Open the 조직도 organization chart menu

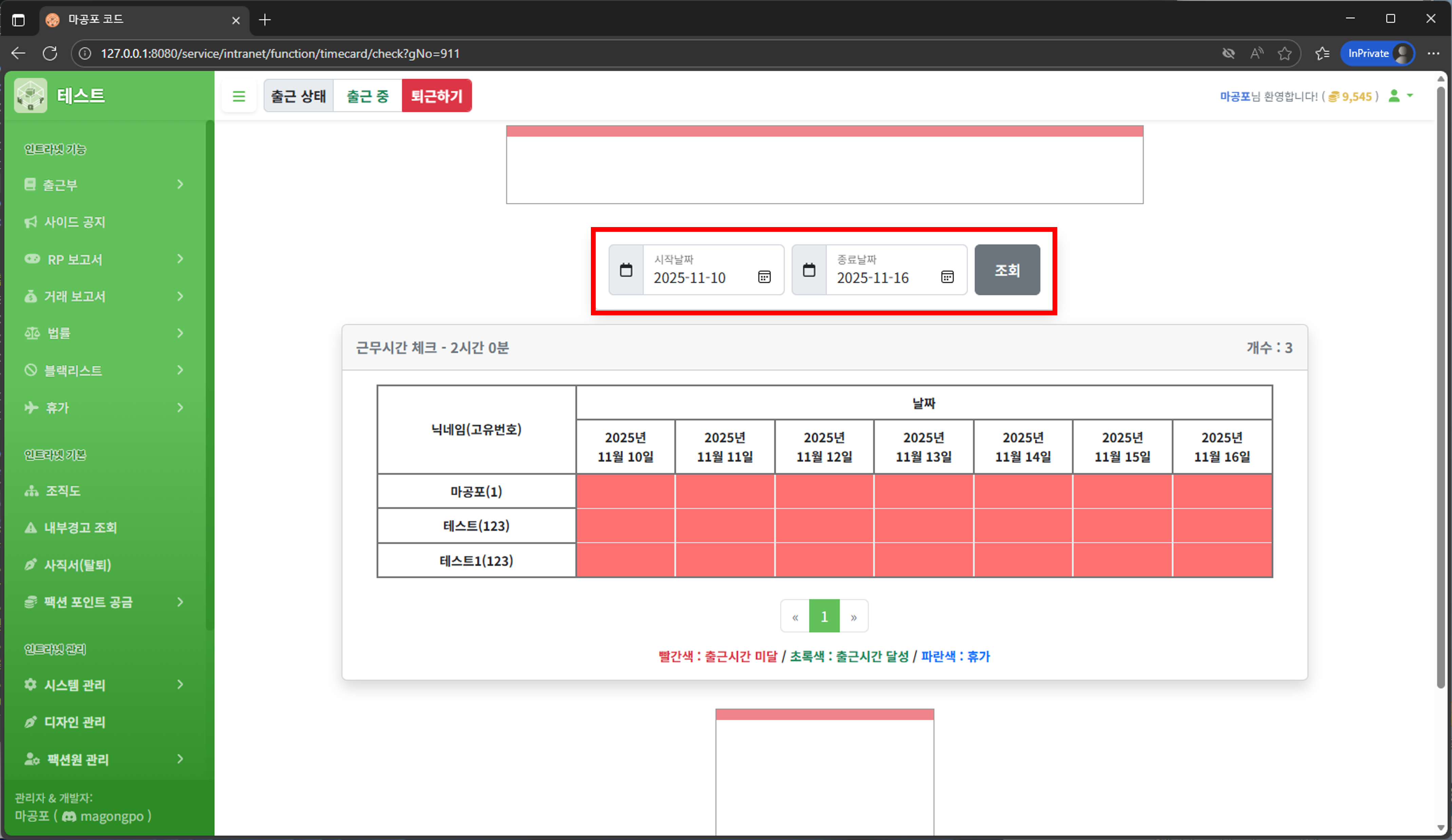click(63, 491)
